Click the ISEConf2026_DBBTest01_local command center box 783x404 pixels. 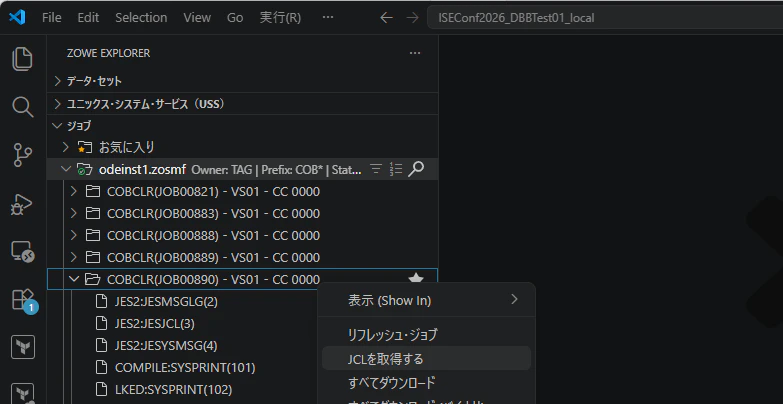pos(605,18)
